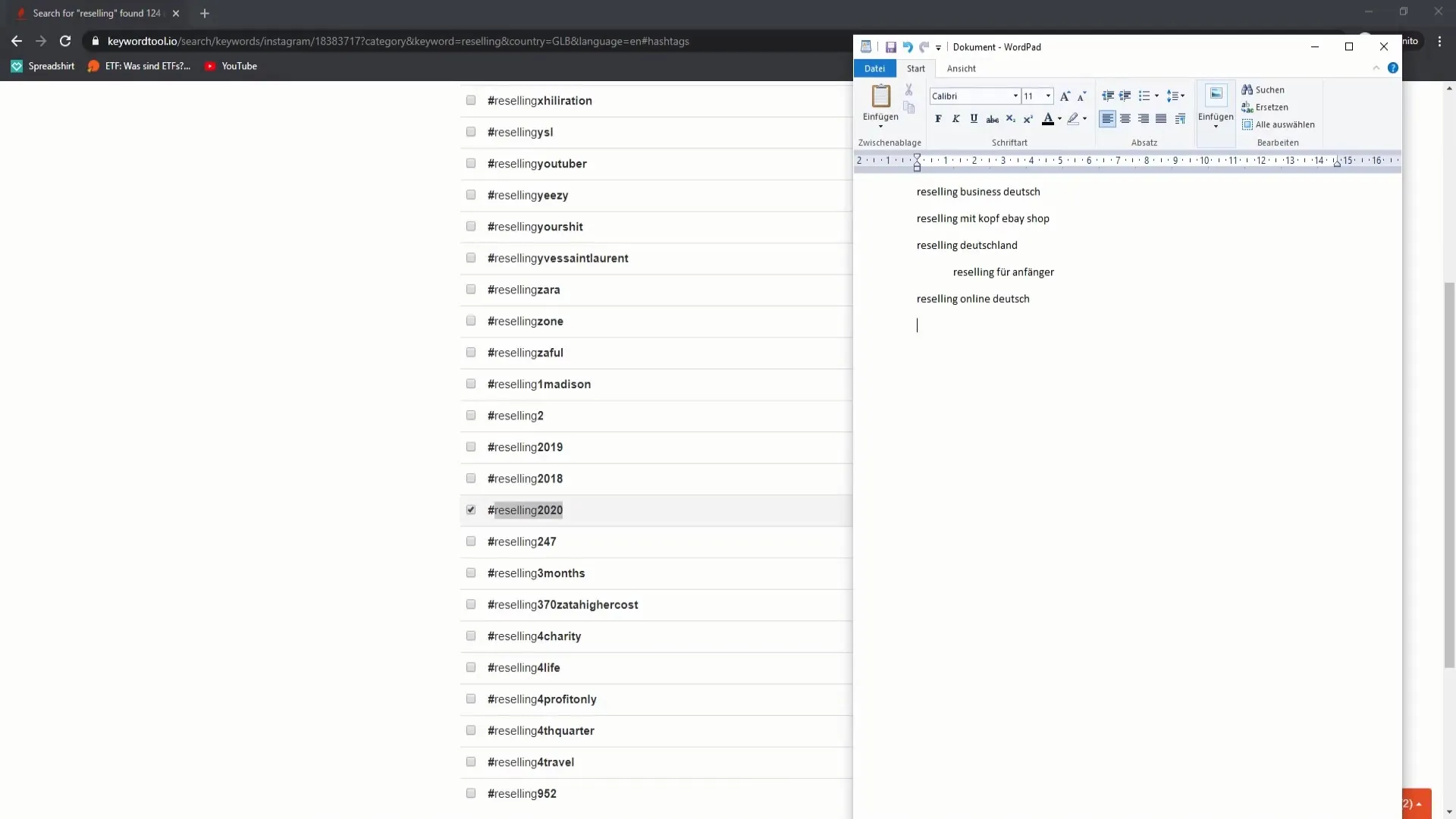Switch to the Start ribbon tab
The width and height of the screenshot is (1456, 819).
[915, 68]
